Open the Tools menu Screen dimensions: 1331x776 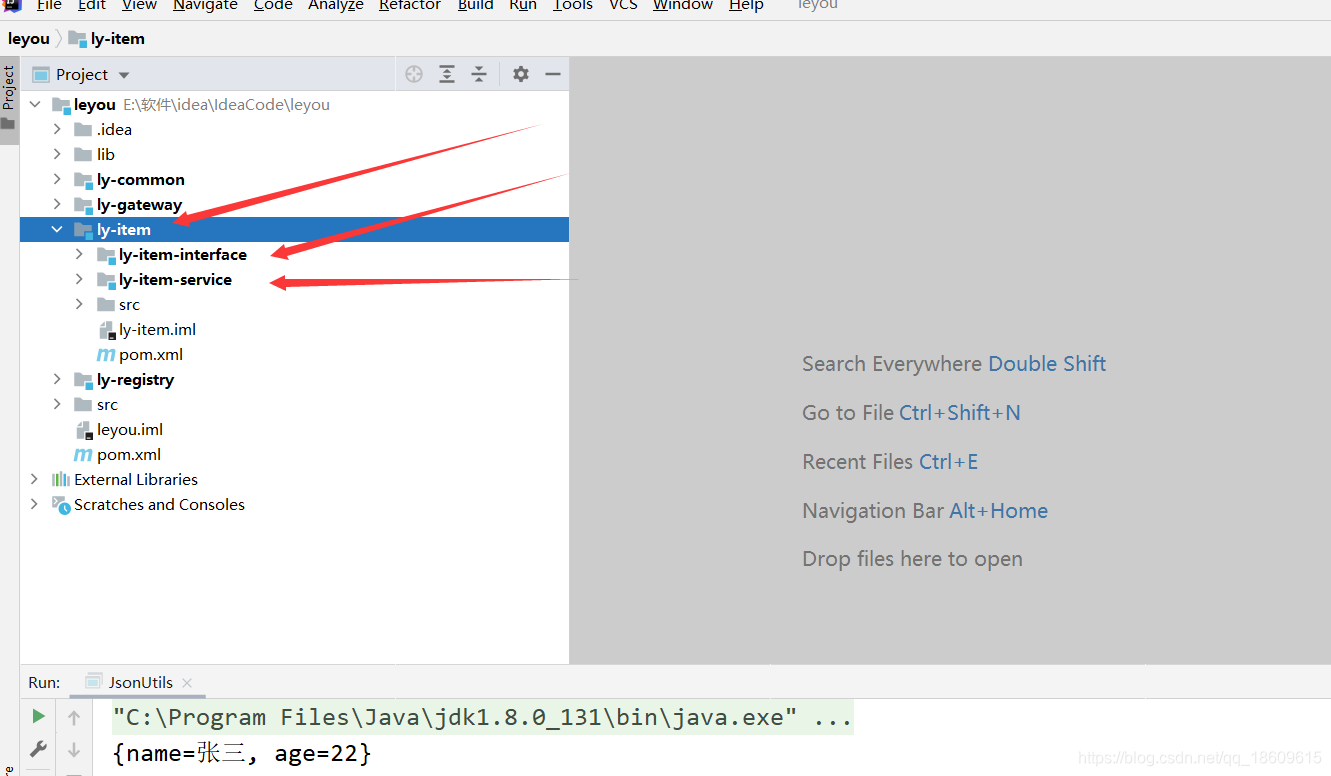point(573,5)
